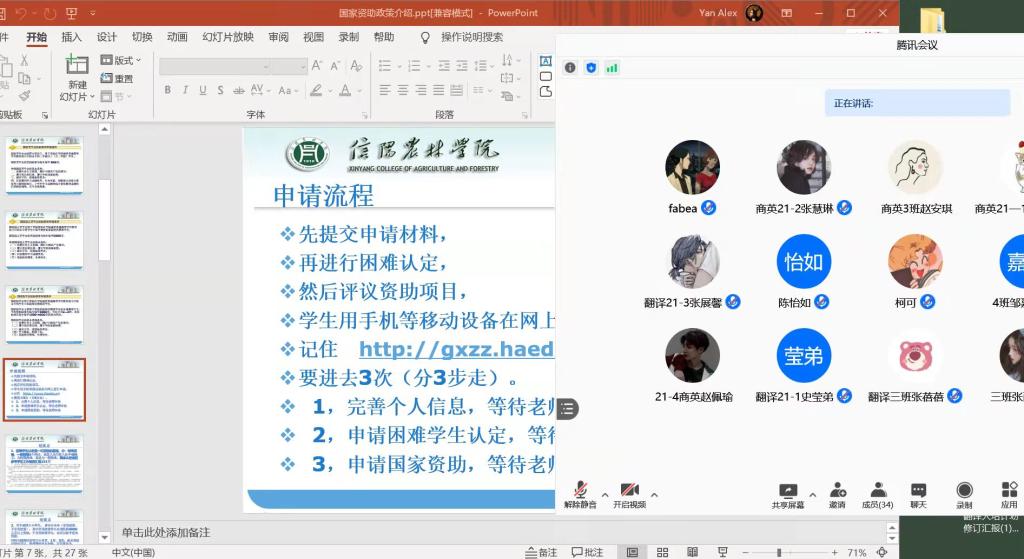Start recording with the 录制 button
Viewport: 1024px width, 559px height.
(964, 493)
